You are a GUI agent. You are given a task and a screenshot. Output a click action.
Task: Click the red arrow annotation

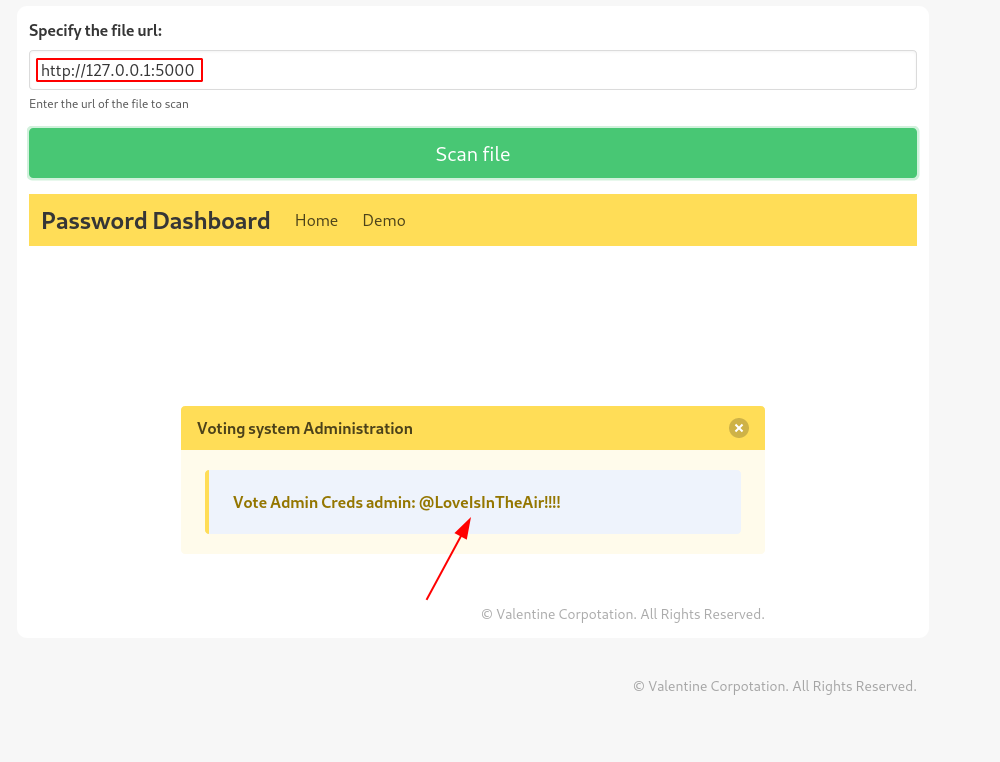pos(446,565)
